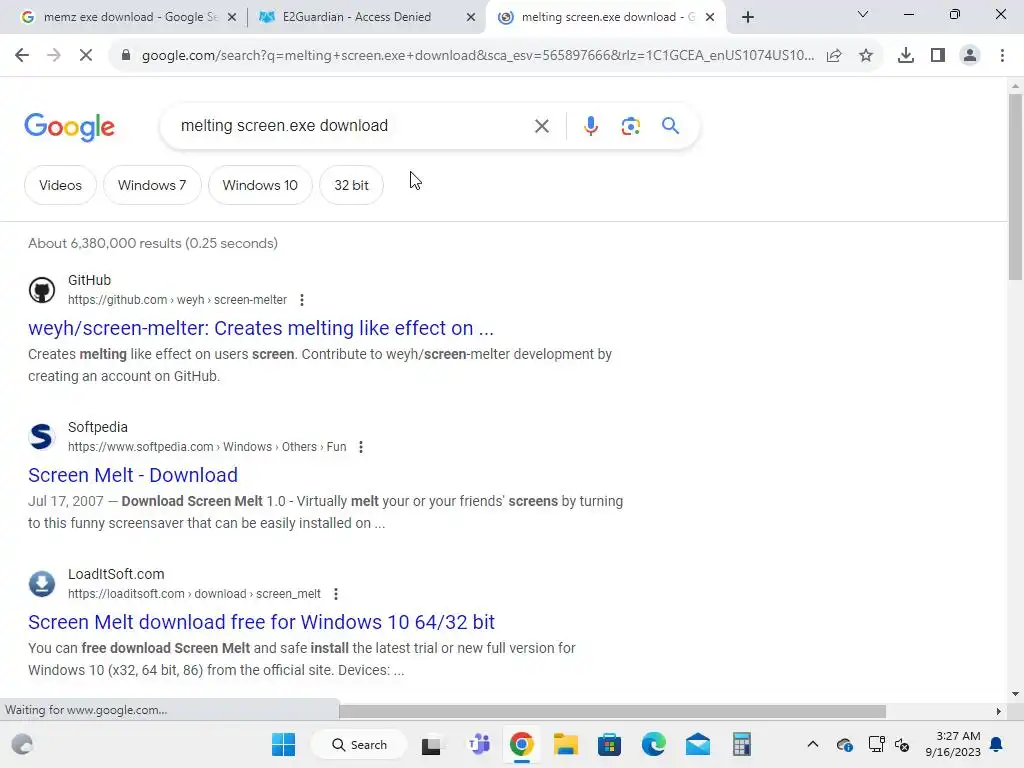Click the site lock icon

tap(126, 56)
